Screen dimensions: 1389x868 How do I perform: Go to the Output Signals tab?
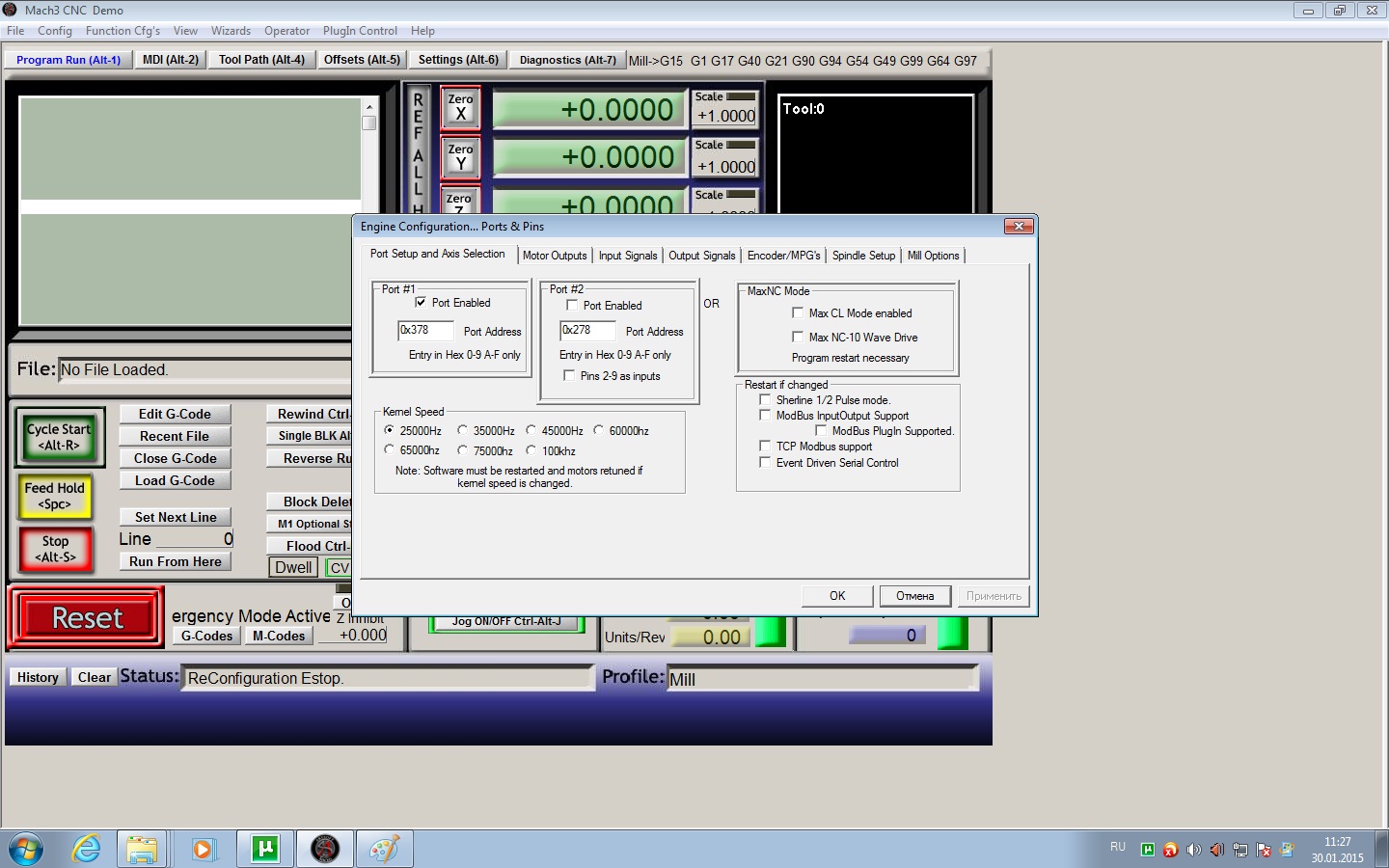tap(702, 256)
